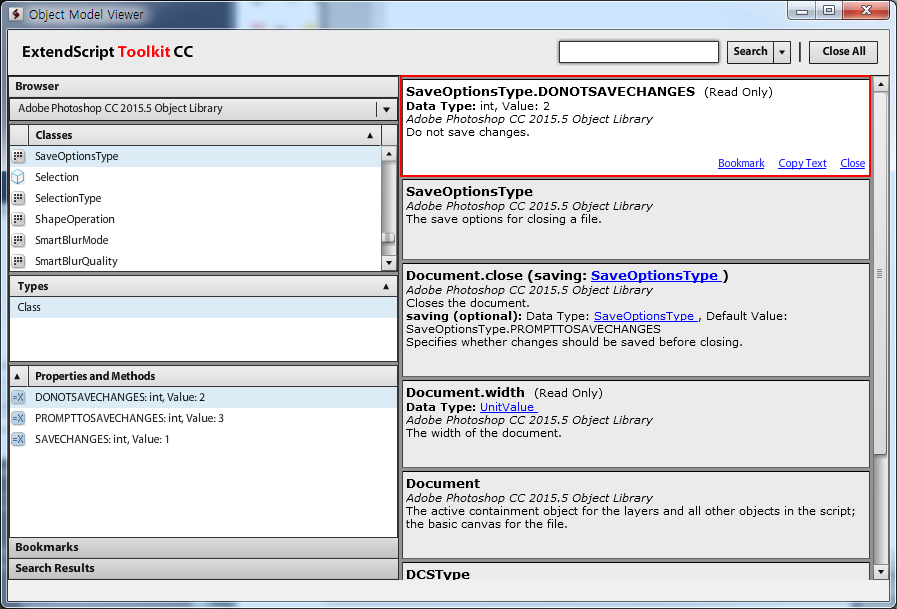This screenshot has height=609, width=897.
Task: Click the SAVECHANGES property icon
Action: [x=18, y=439]
